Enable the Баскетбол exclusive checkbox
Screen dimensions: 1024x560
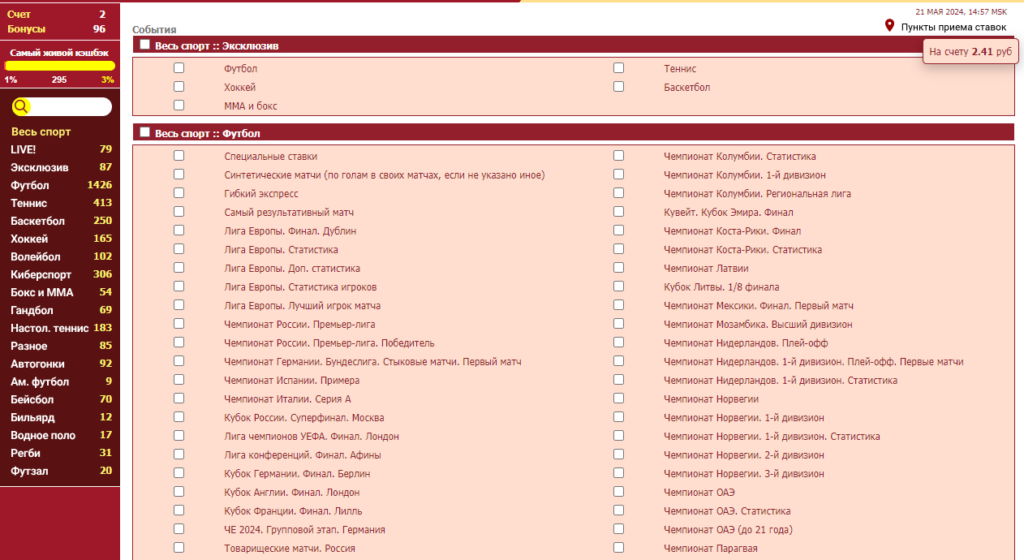pyautogui.click(x=618, y=87)
